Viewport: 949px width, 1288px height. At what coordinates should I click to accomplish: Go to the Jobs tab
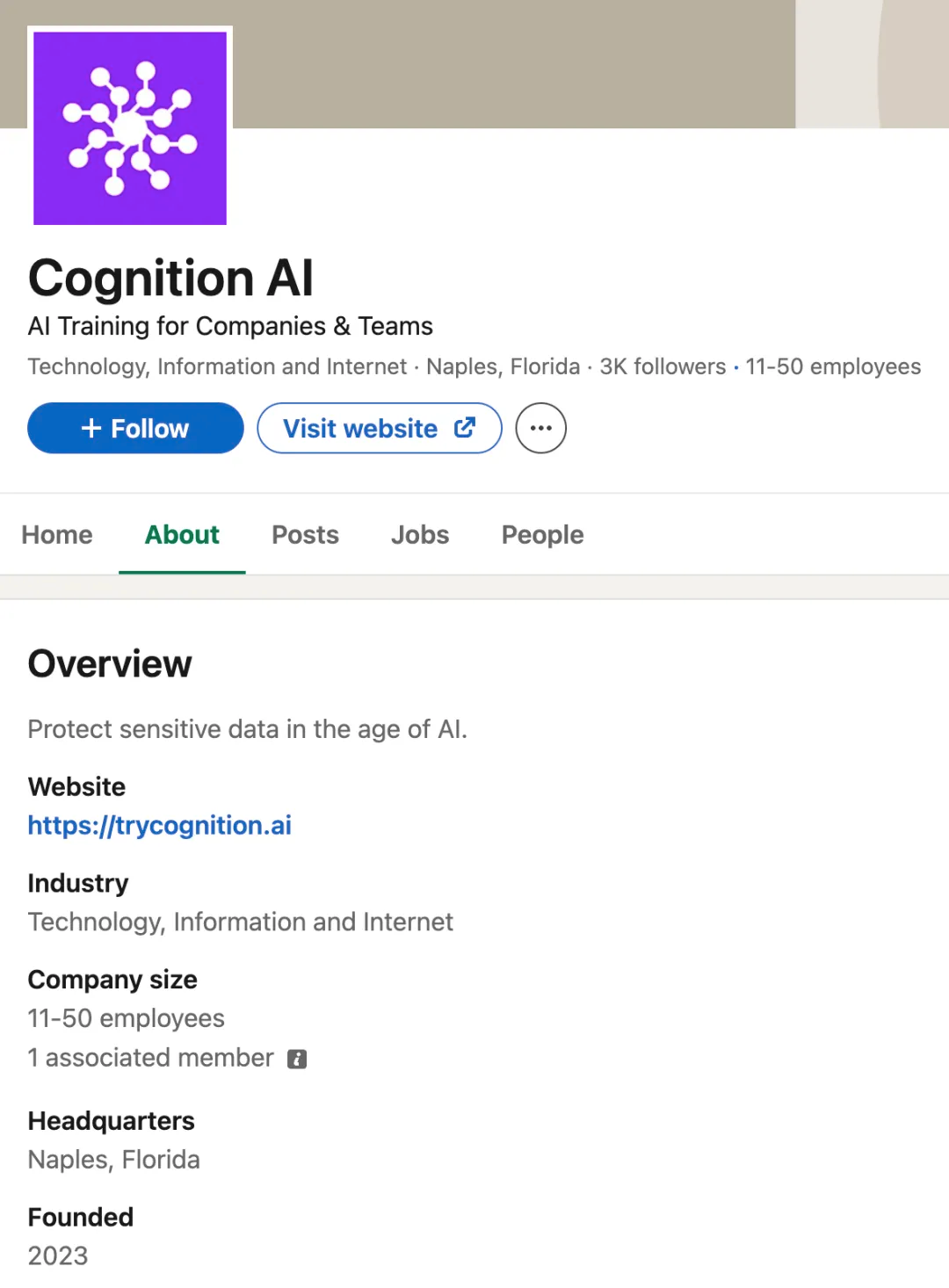point(420,535)
